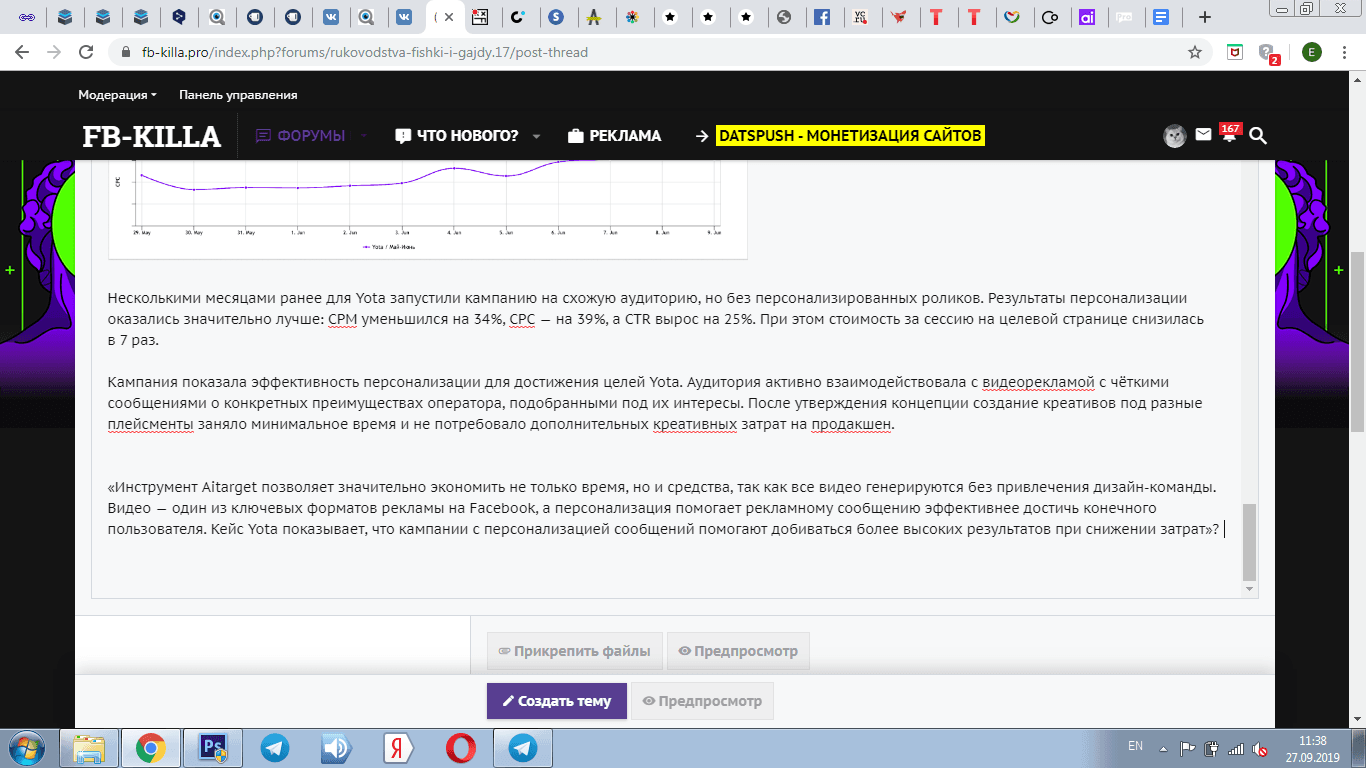
Task: Click 'Yota / Май-Июнь' chart legend
Action: [x=388, y=246]
